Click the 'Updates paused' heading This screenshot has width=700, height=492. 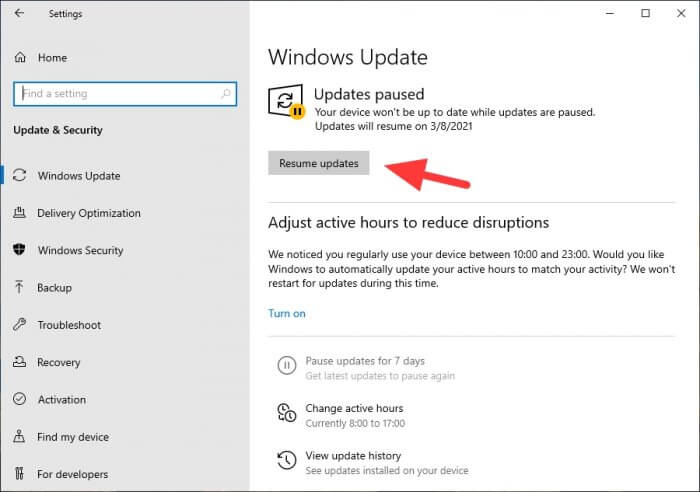pyautogui.click(x=369, y=94)
